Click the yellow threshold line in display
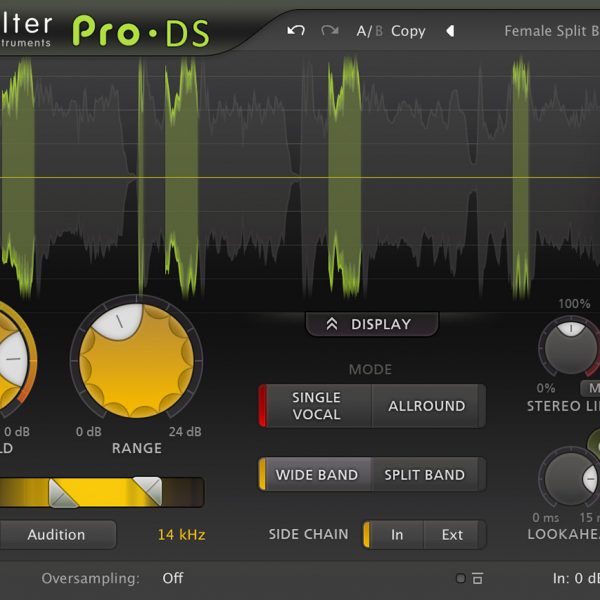The width and height of the screenshot is (600, 600). point(300,177)
